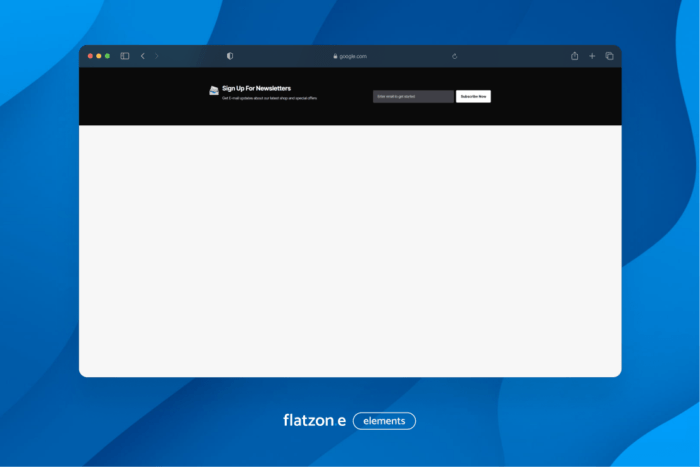
Task: Click the 'Sign Up For Newsletters' heading
Action: click(257, 88)
